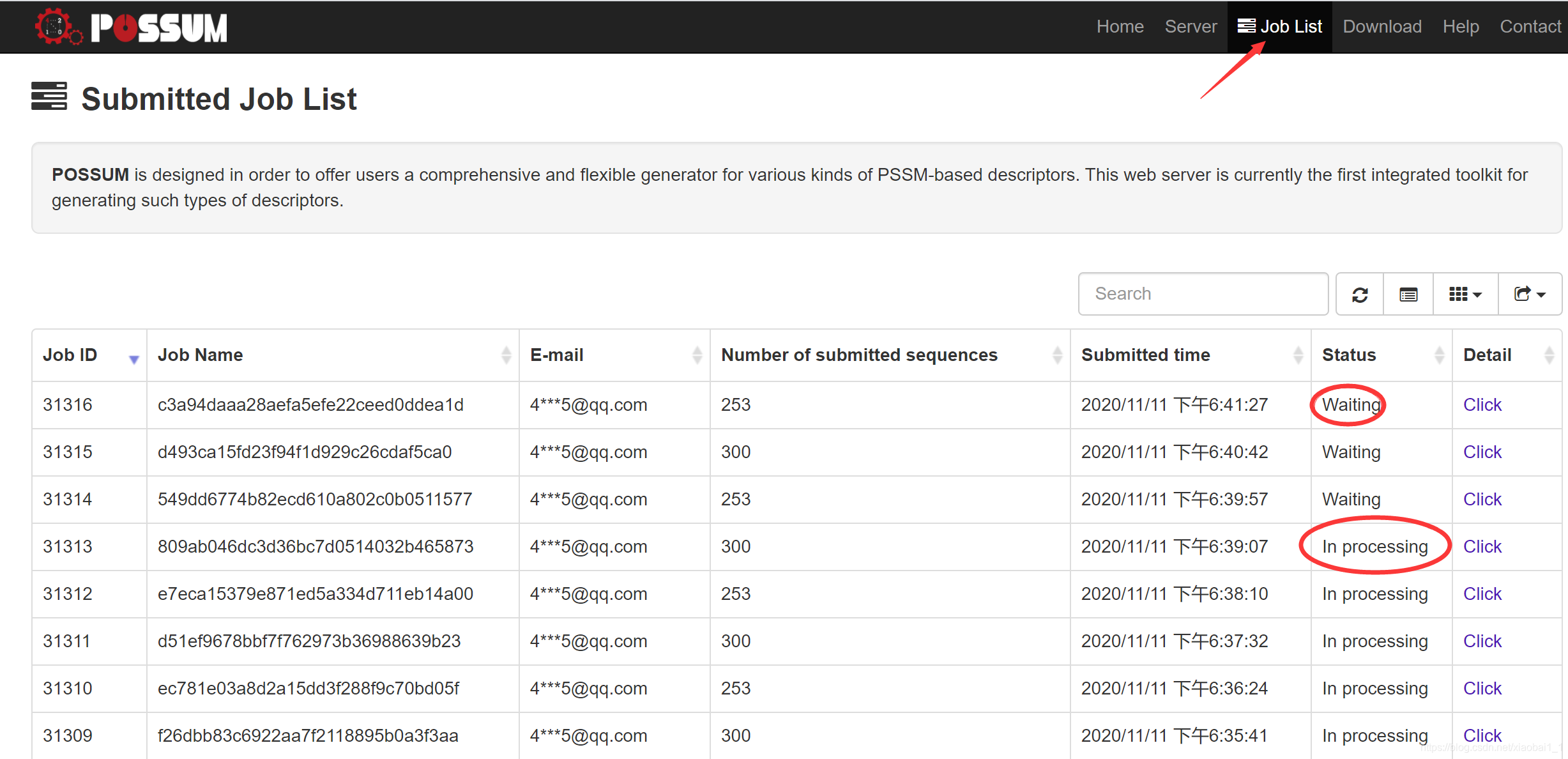Open detail Click link for job 31313
Screen dimensions: 1568x759
(1482, 547)
